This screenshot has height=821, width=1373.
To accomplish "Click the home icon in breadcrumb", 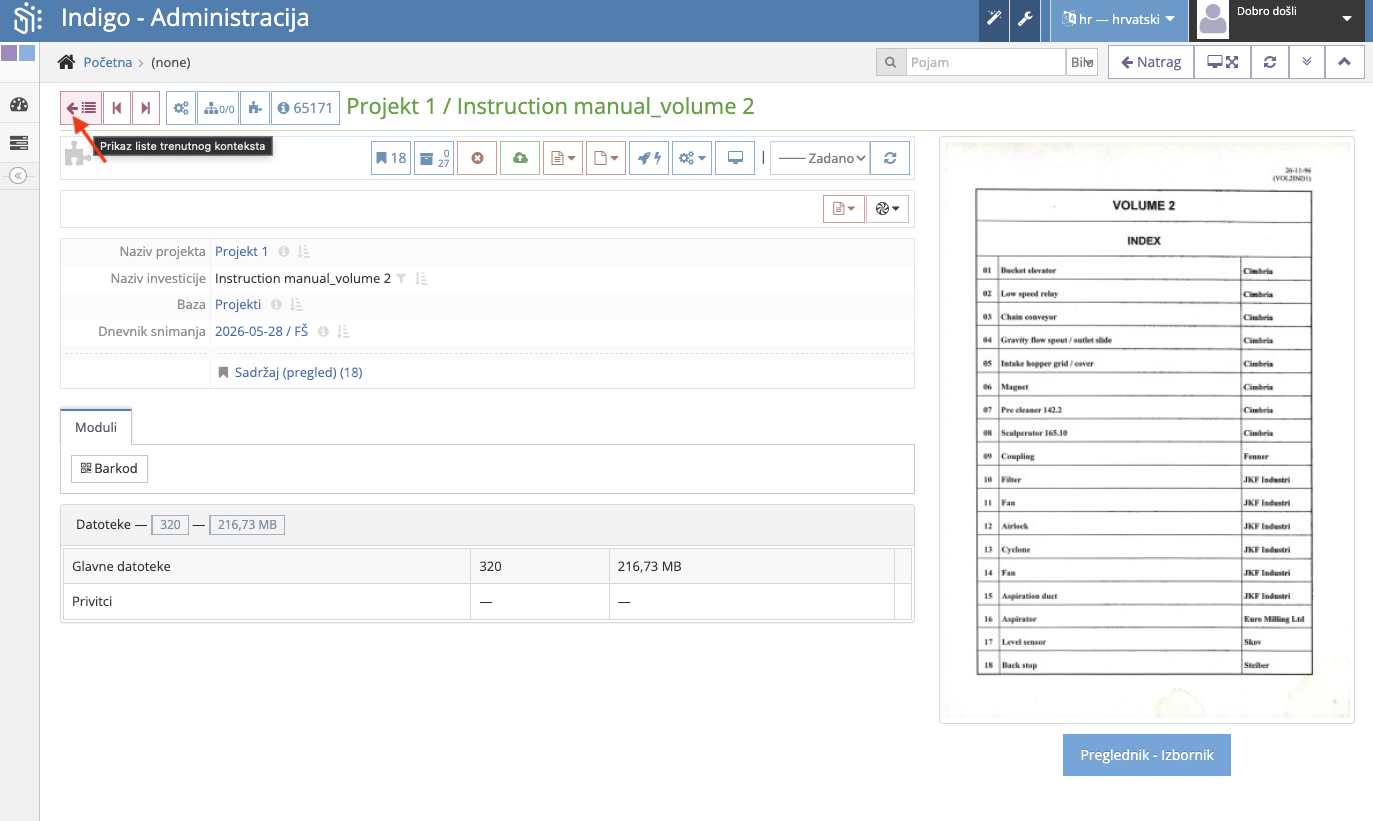I will coord(66,62).
